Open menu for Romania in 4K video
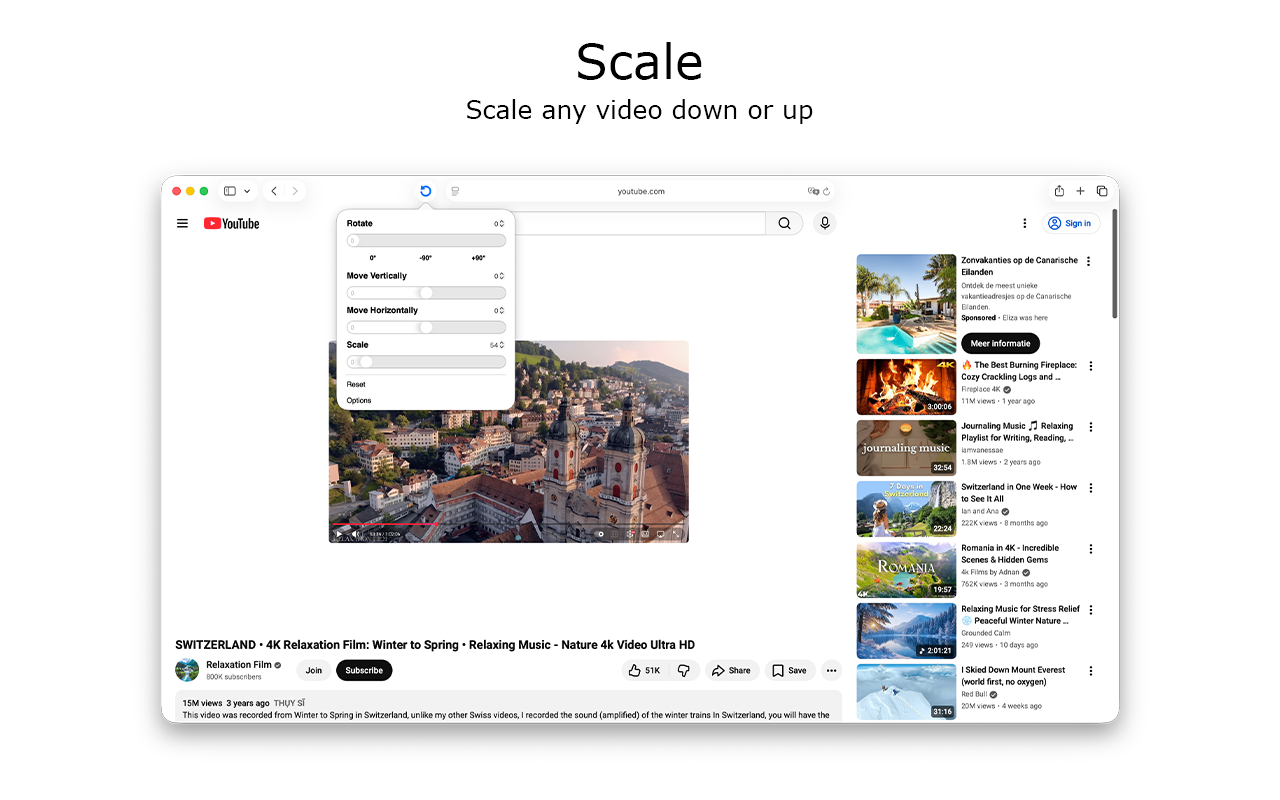The width and height of the screenshot is (1280, 800). click(1091, 549)
